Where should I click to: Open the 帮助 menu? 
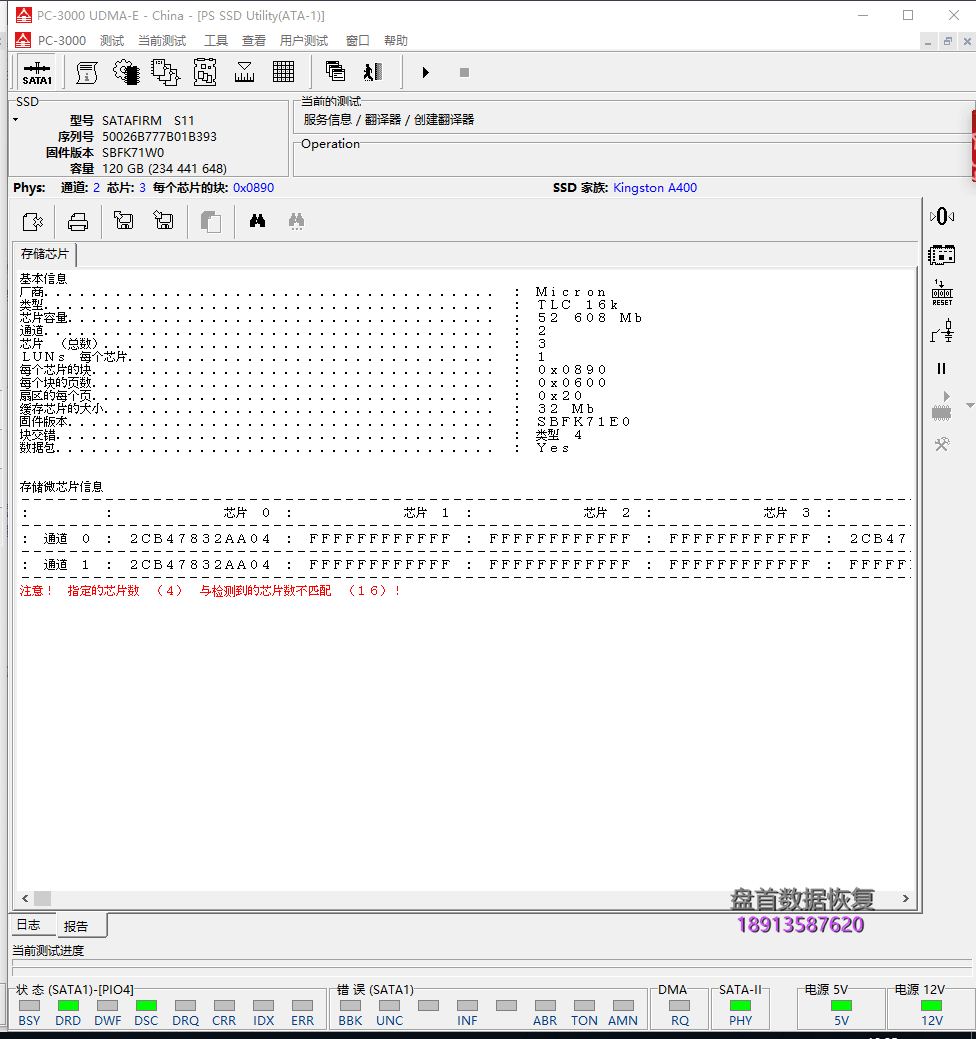[x=396, y=40]
